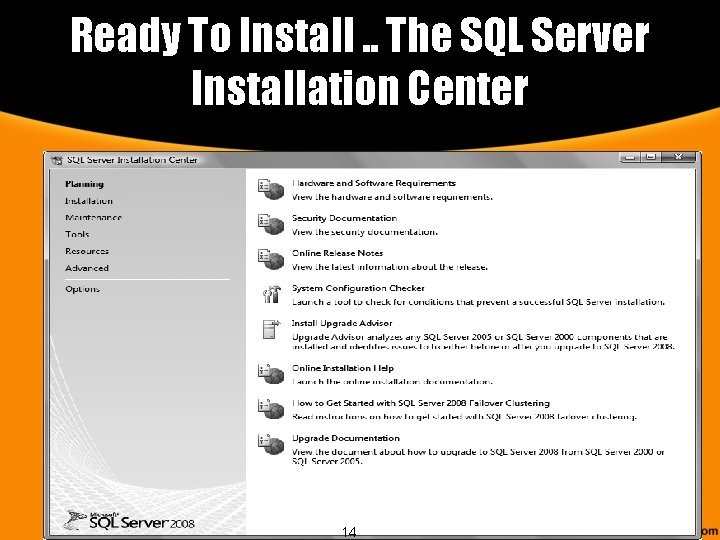This screenshot has height=540, width=720.
Task: Click the Upgrade Documentation icon
Action: (x=271, y=444)
